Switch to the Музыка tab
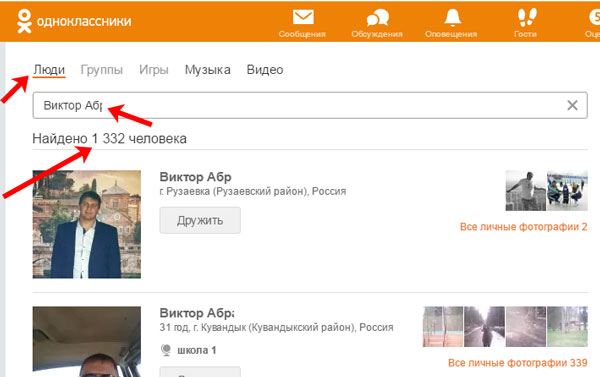 tap(207, 70)
